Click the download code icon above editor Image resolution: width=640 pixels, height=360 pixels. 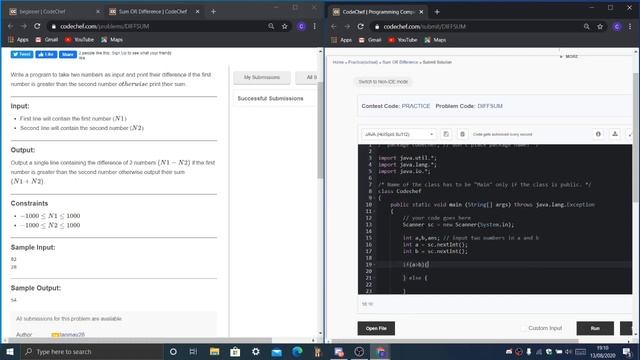coord(615,134)
